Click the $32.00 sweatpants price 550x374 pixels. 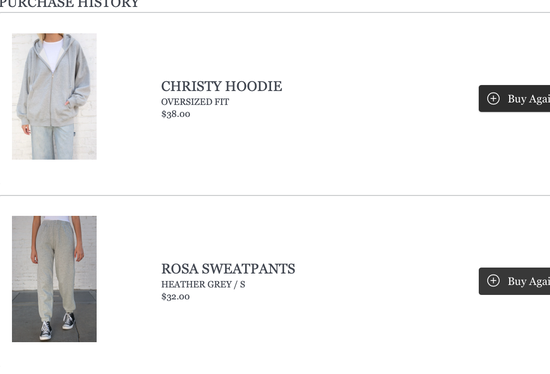175,297
